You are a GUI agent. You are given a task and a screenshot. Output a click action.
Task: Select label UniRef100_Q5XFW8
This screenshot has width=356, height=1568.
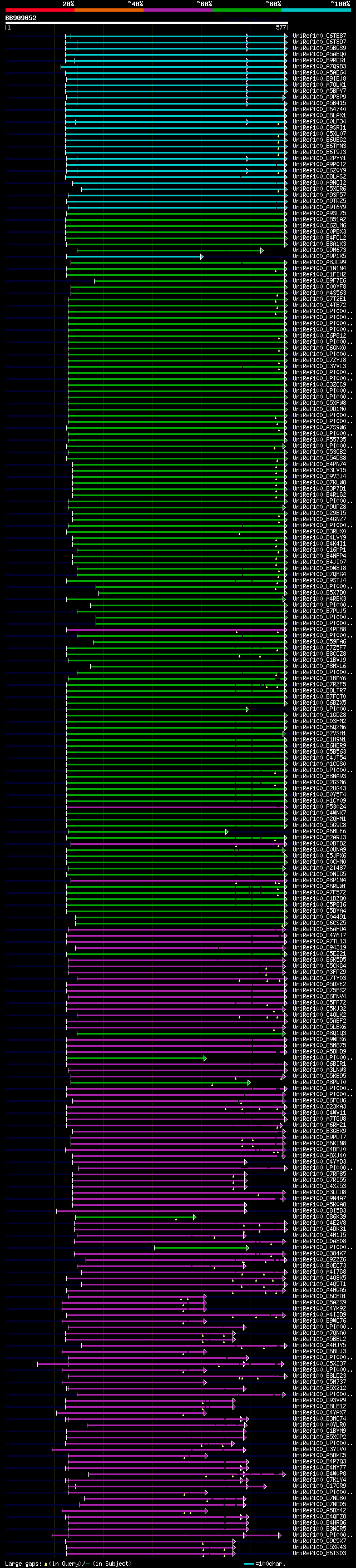319,403
